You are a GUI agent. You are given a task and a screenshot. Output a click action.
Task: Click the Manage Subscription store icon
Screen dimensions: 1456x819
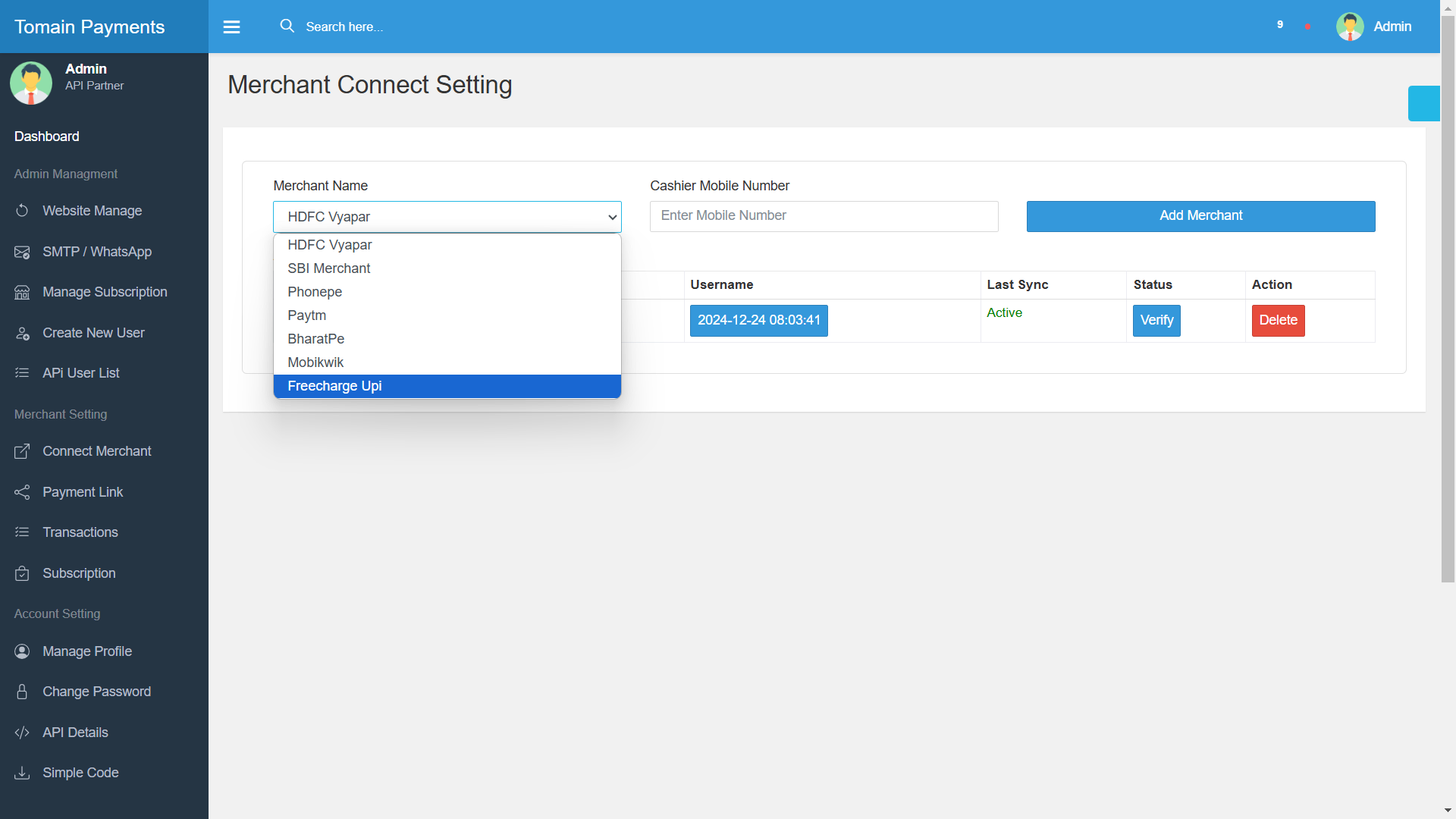tap(22, 292)
